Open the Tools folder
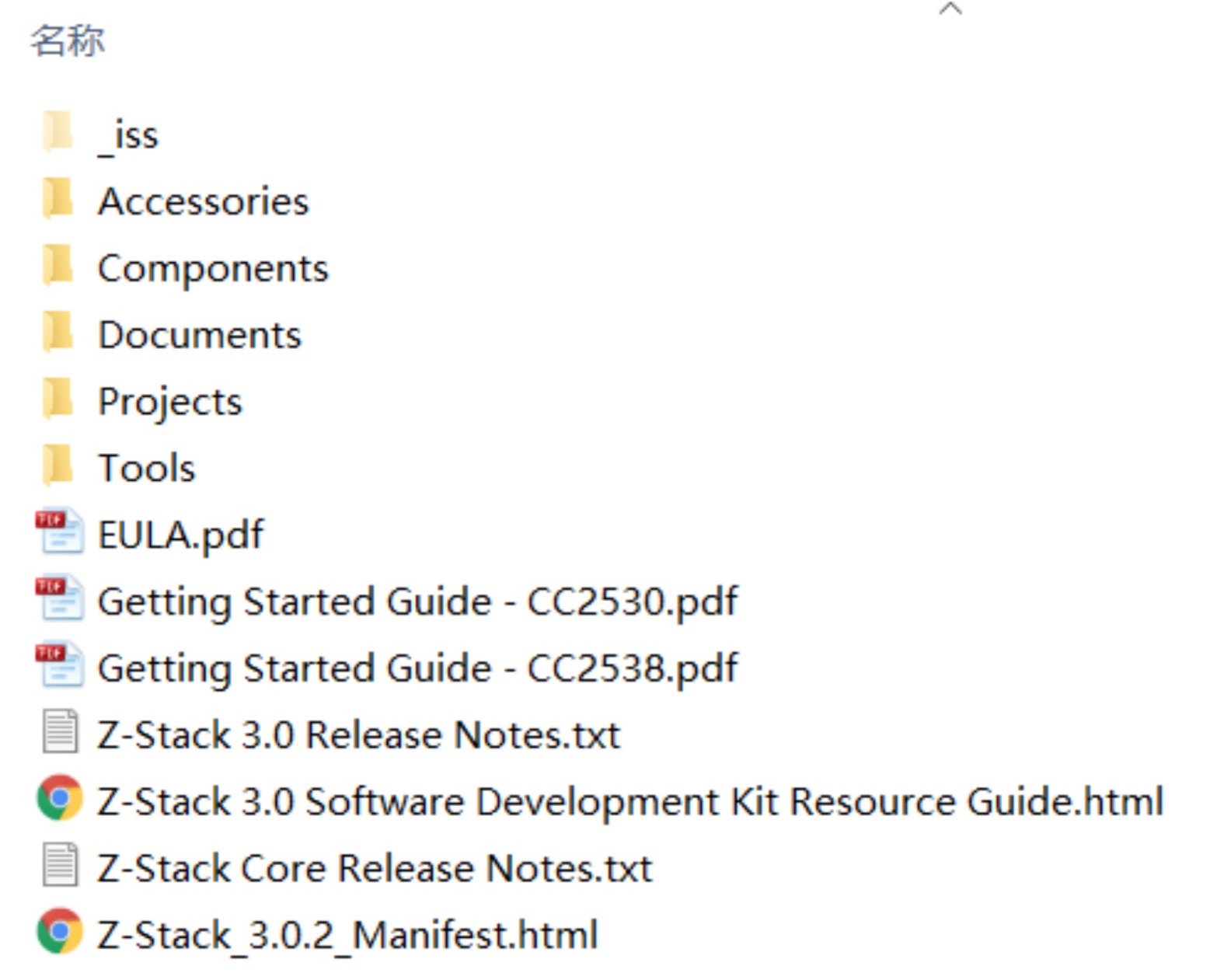This screenshot has height=980, width=1217. point(58,468)
